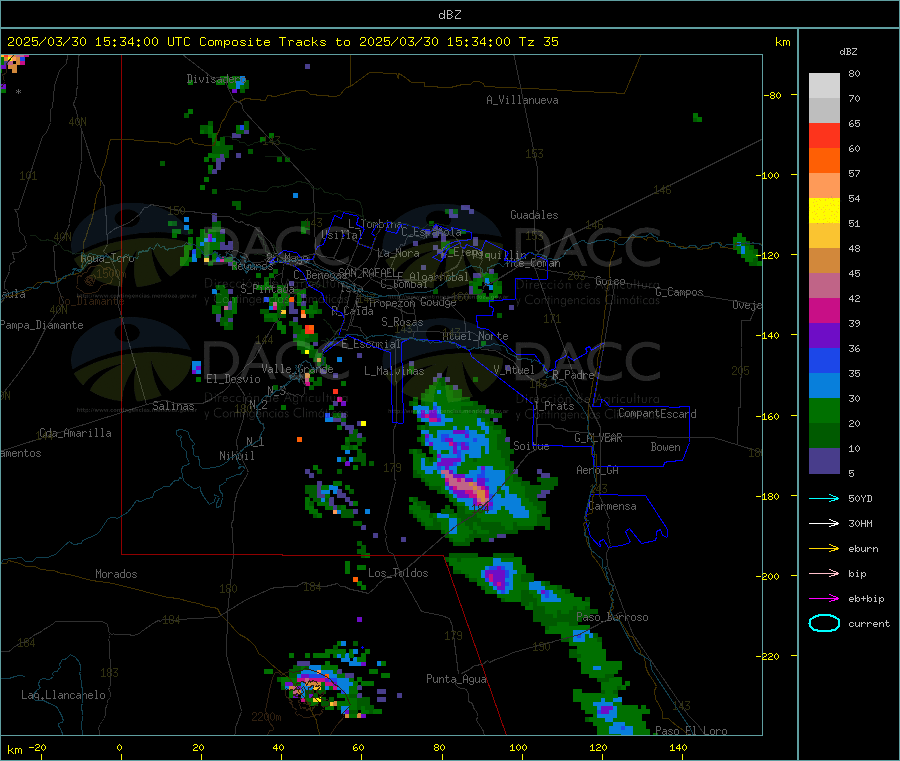
Task: Click the Paso_Barroso map label
Action: pos(612,617)
